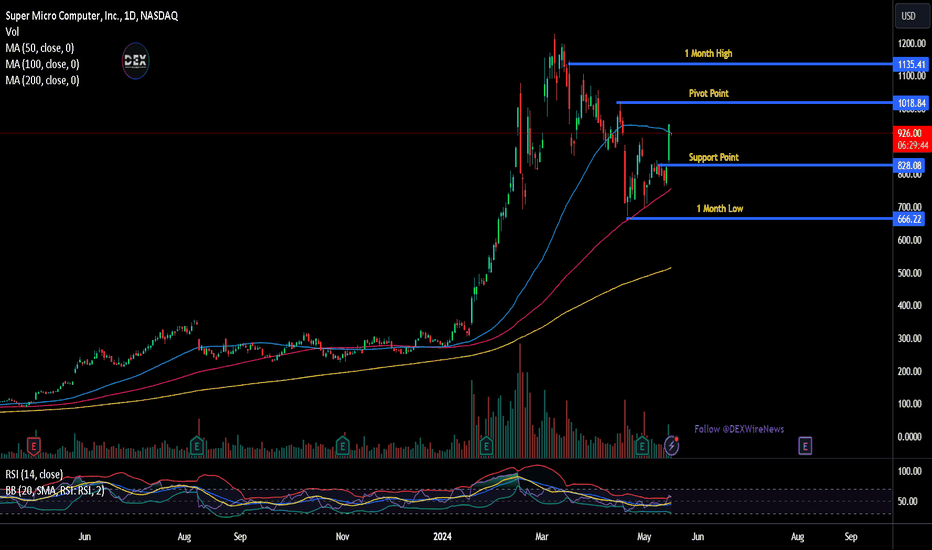932x550 pixels.
Task: Open the green earnings E marker after 2024 label
Action: [x=486, y=445]
